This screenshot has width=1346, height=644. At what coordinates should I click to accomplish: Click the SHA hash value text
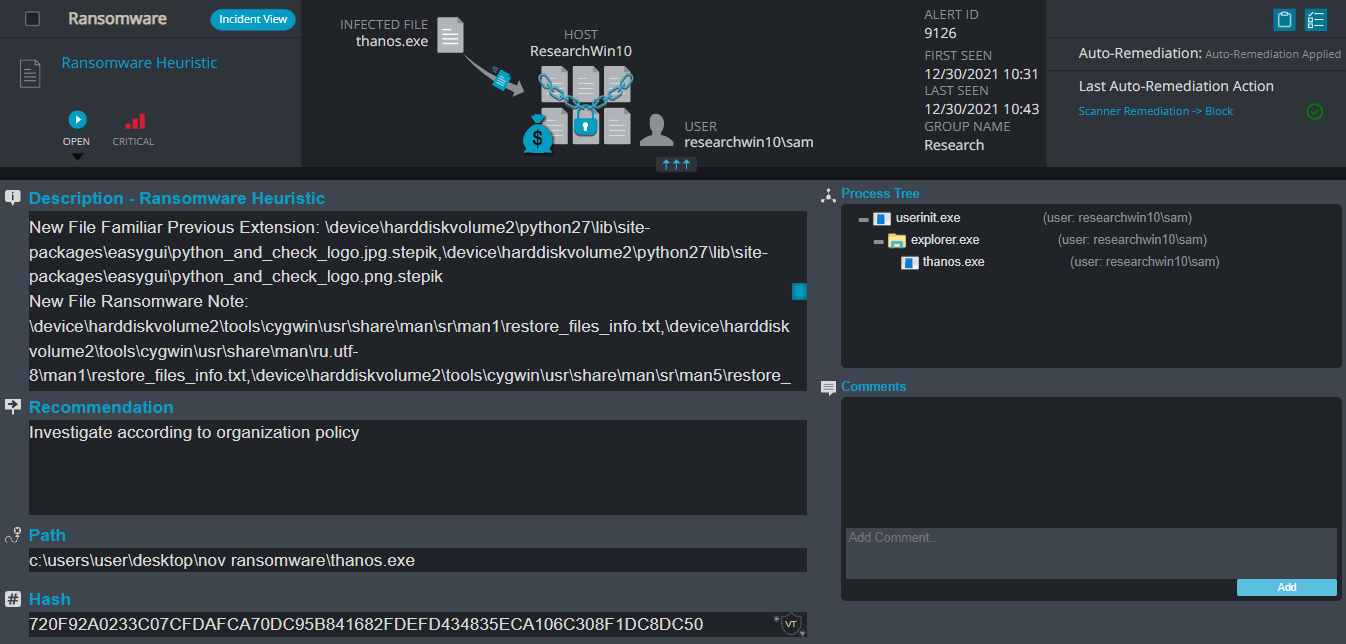366,624
